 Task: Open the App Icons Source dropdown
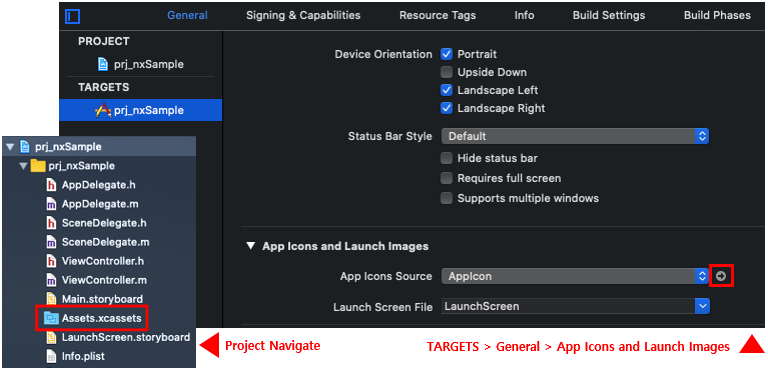[x=575, y=276]
